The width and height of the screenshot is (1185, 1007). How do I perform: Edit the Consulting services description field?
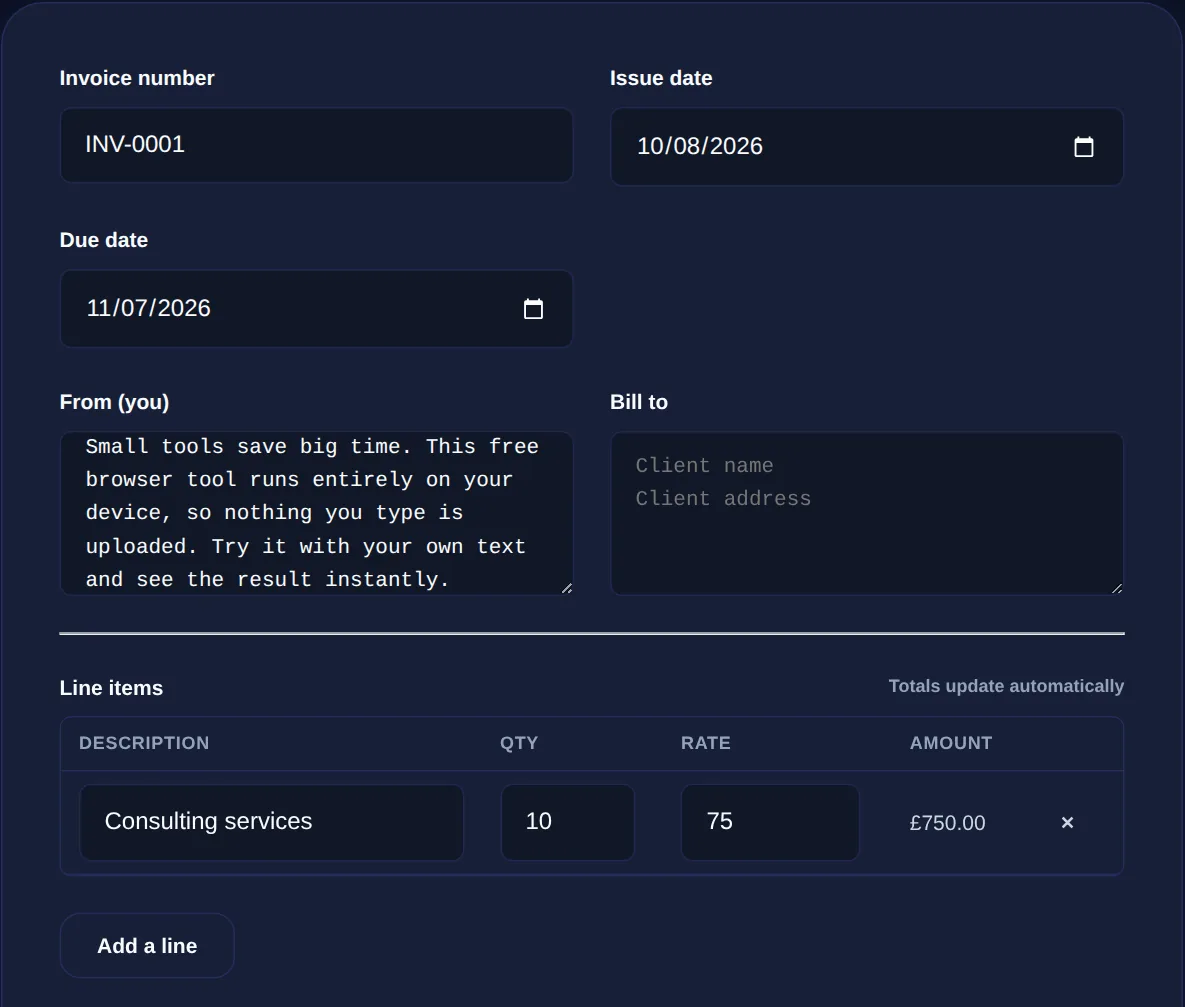coord(271,822)
